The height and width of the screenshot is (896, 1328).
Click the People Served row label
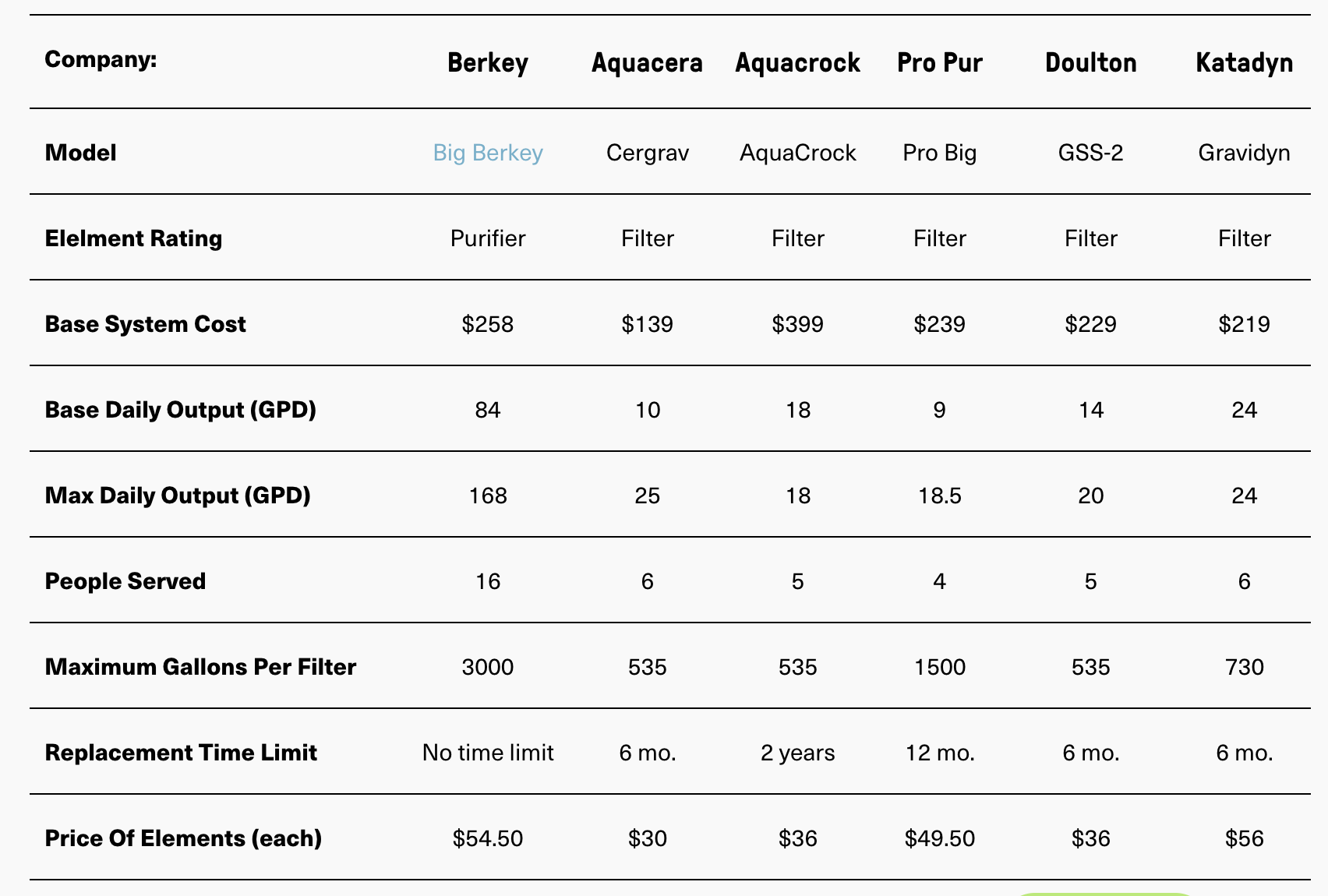[125, 581]
